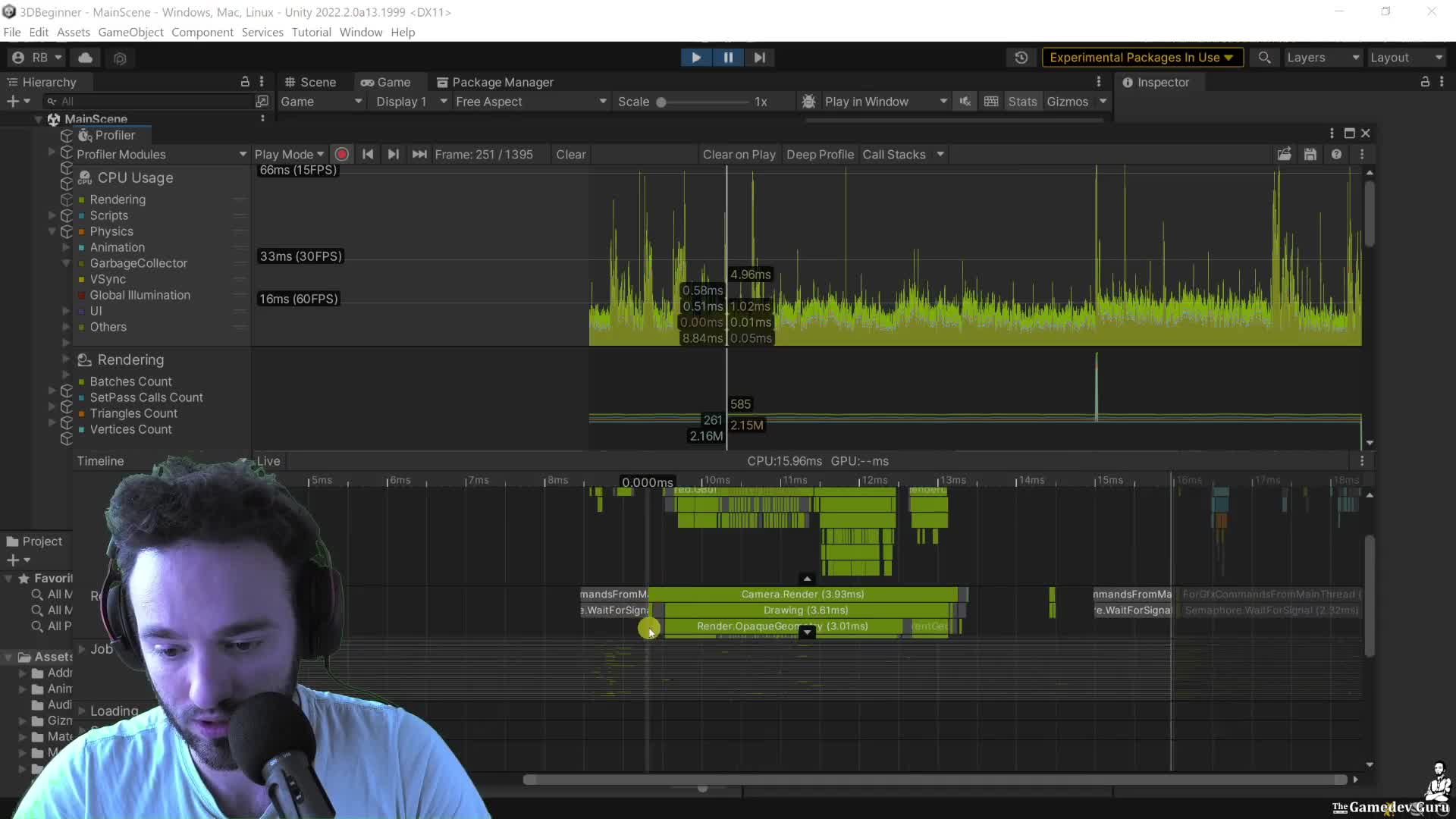Open the Profiler context menu via three-dot icon

1363,154
